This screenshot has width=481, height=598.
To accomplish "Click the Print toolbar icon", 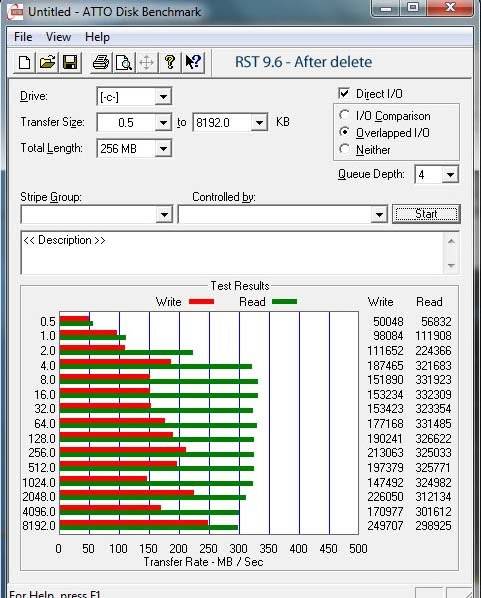I will coord(101,62).
